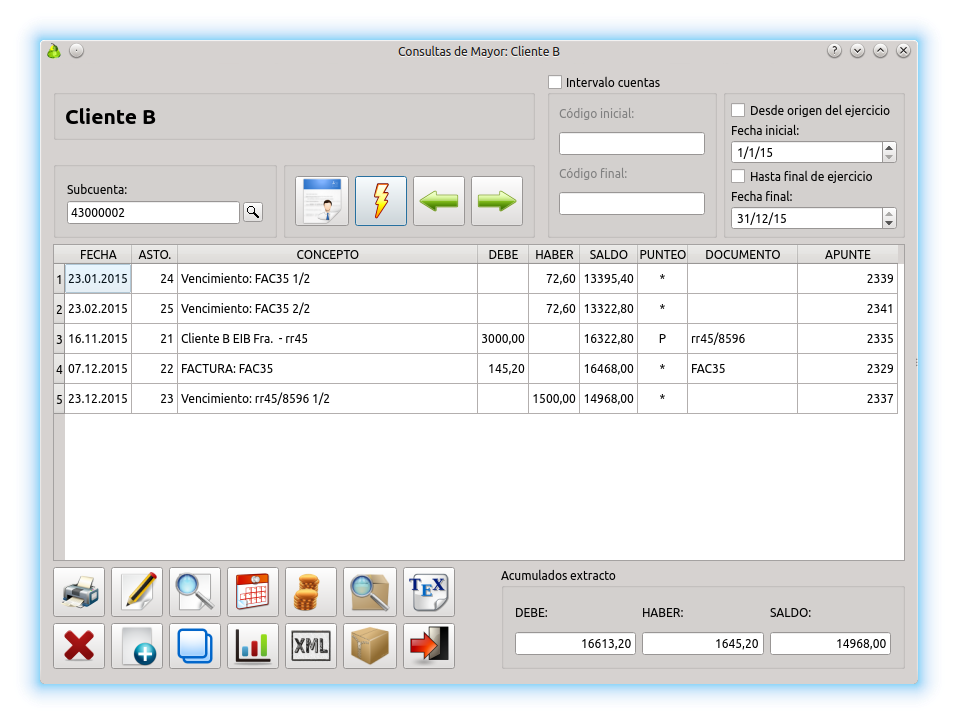The height and width of the screenshot is (724, 958).
Task: Check Desde origen del ejercicio
Action: (x=738, y=110)
